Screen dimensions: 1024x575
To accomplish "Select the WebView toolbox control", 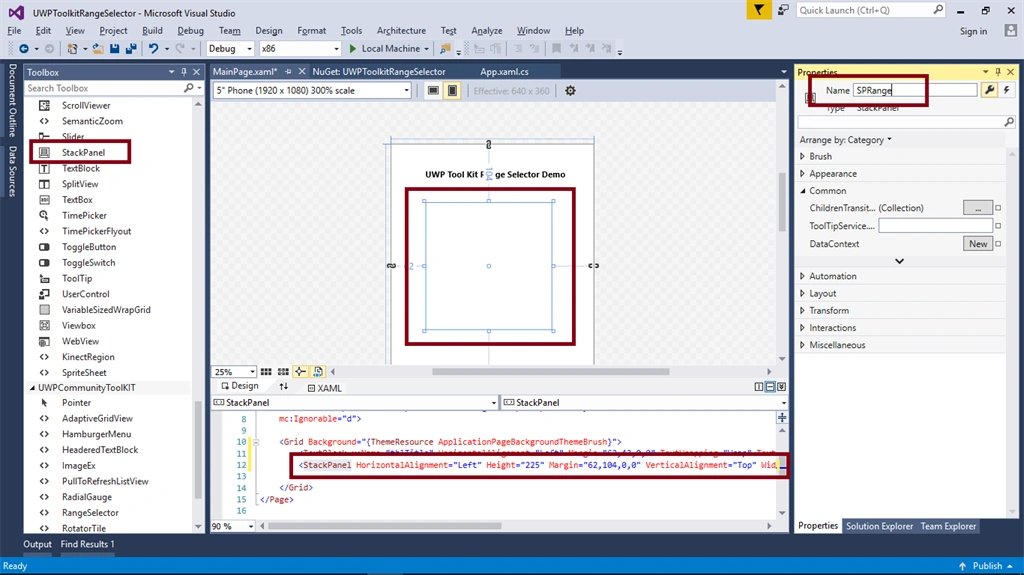I will [x=80, y=341].
